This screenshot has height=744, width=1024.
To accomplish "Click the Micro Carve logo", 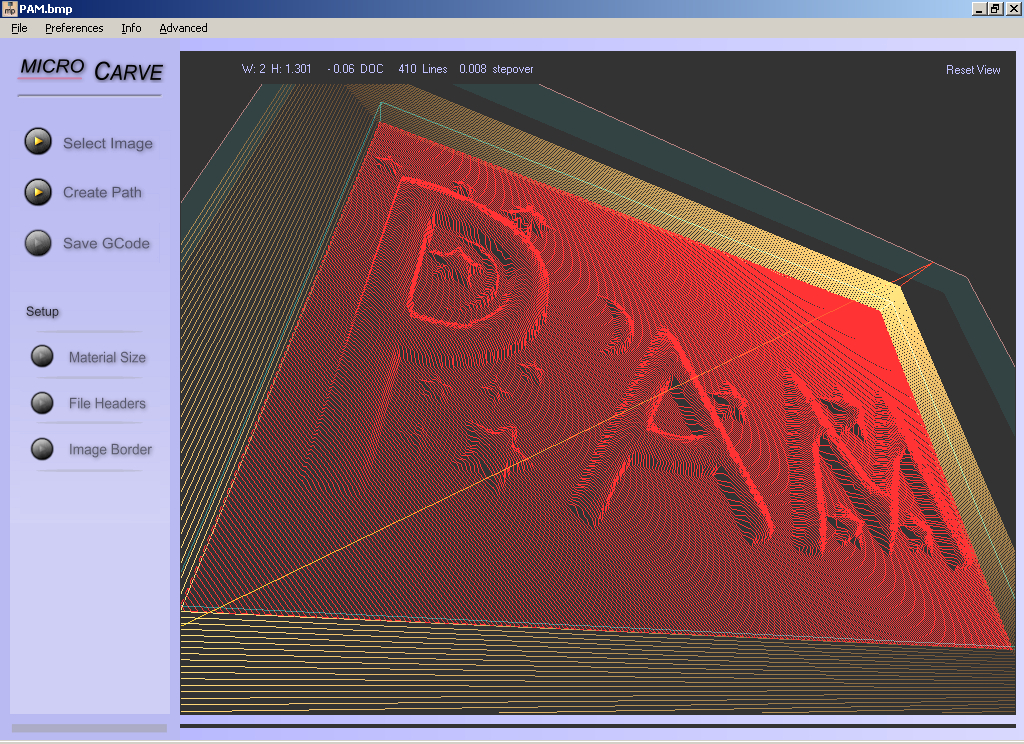I will (x=91, y=71).
